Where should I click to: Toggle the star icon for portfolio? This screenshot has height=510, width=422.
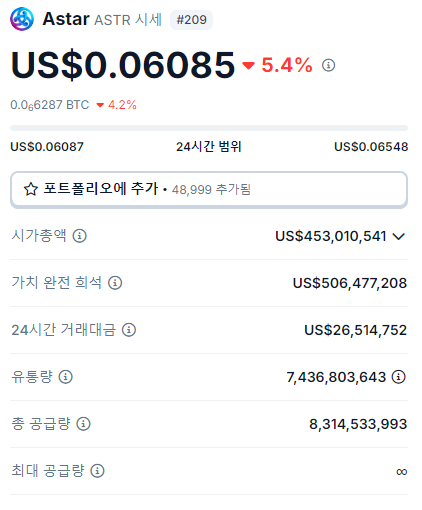click(31, 189)
